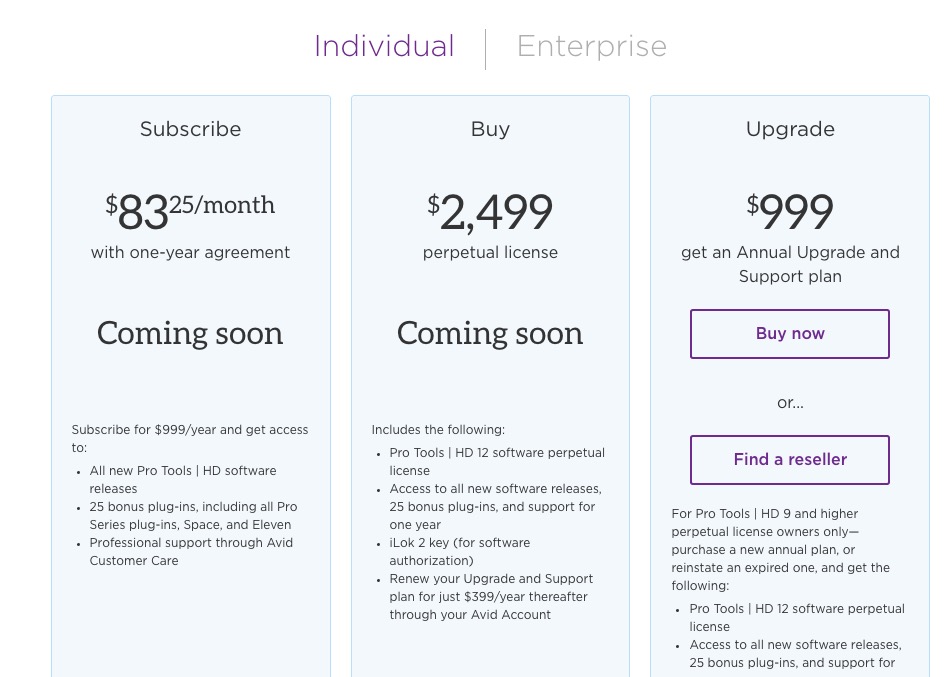Click the 'Renew your Upgrade and Support plan' bullet
This screenshot has width=947, height=677.
[490, 597]
